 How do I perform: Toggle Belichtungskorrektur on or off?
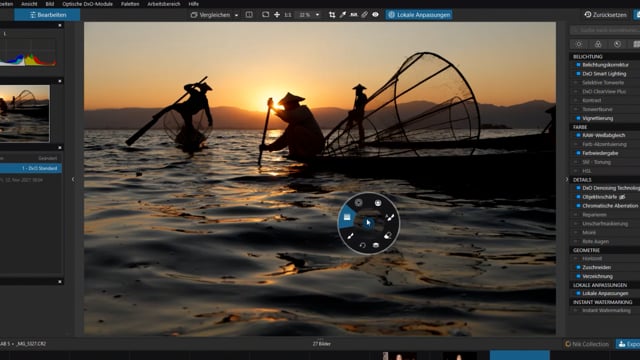point(578,64)
